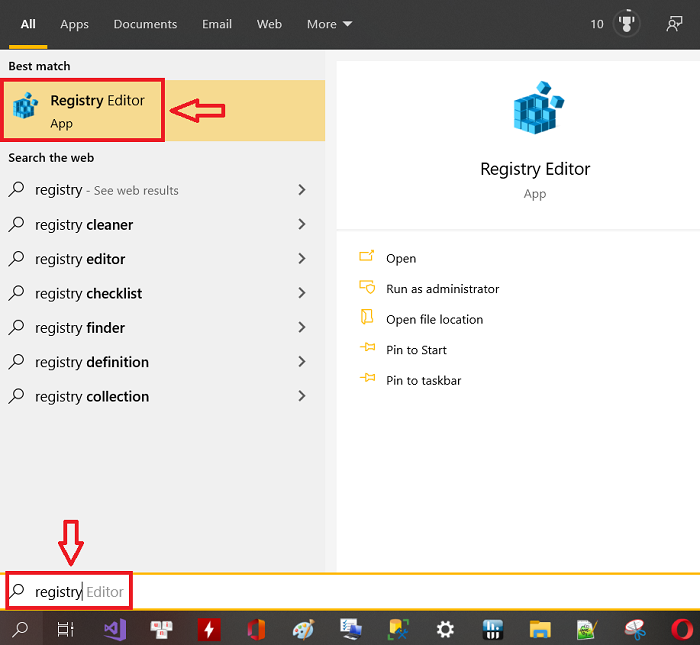Click the Pin to Start pin icon
This screenshot has height=645, width=700.
tap(367, 347)
